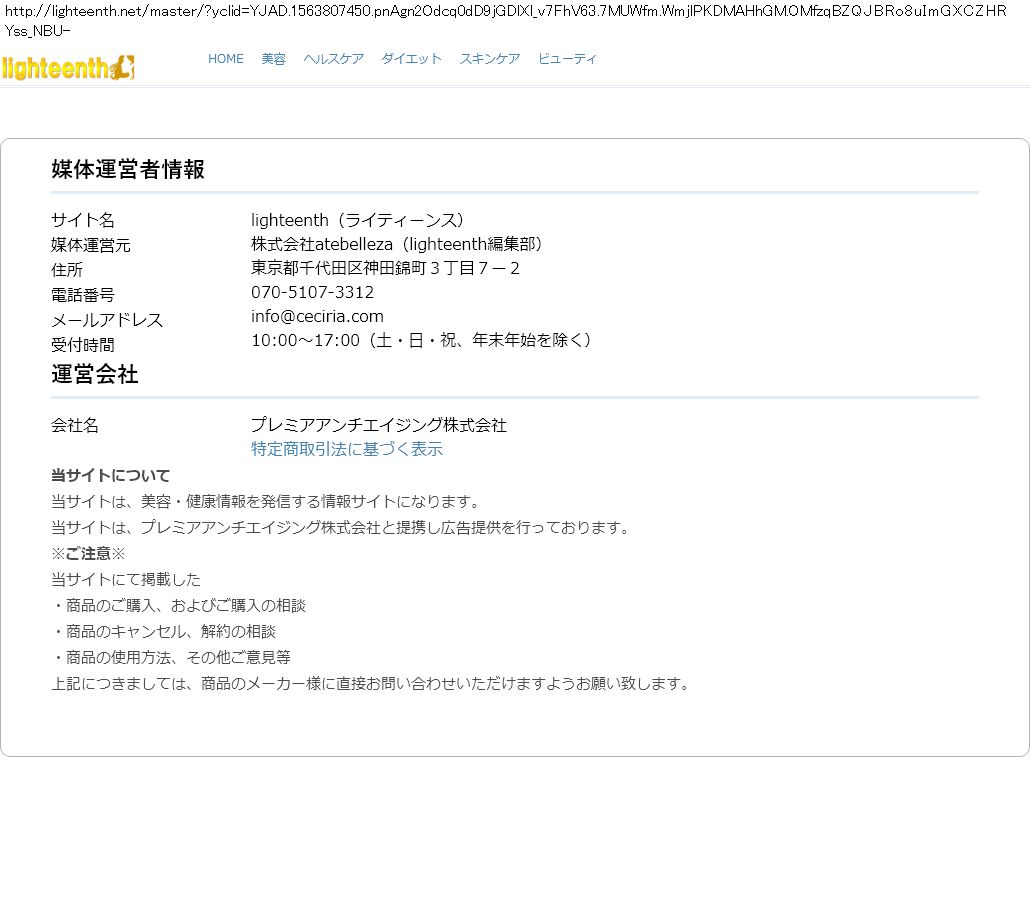Click the 媒体運営者情報 heading
1030x914 pixels.
click(128, 170)
